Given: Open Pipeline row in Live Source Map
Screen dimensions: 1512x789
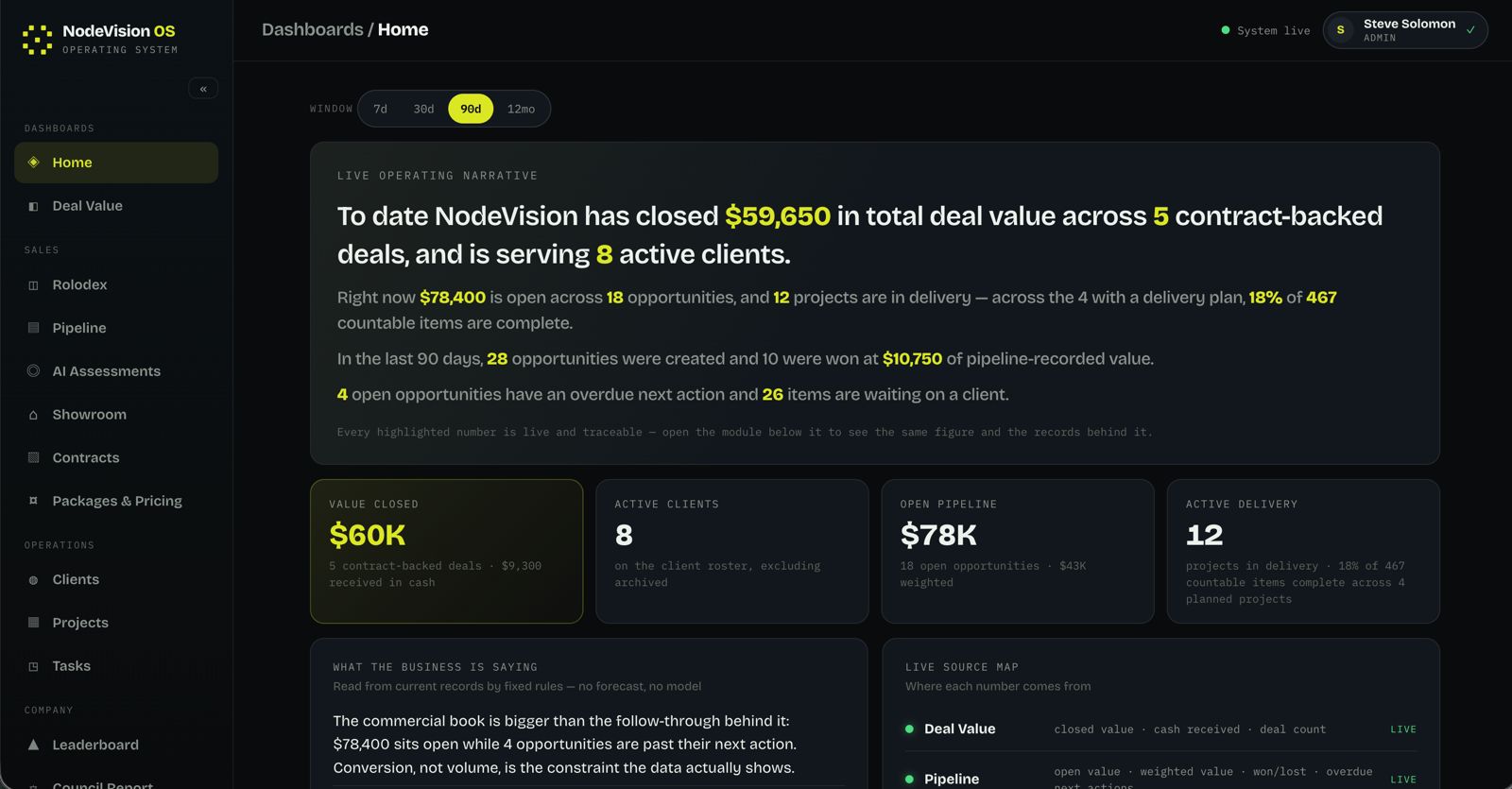Looking at the screenshot, I should 1160,779.
